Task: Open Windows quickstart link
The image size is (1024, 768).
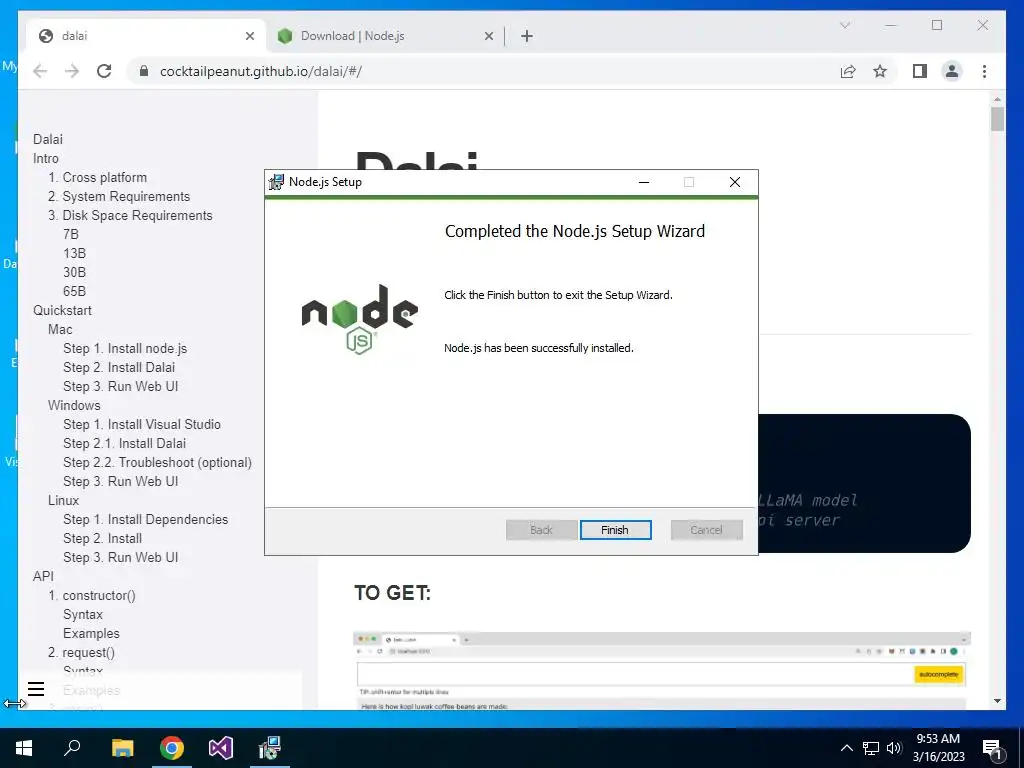Action: (74, 405)
